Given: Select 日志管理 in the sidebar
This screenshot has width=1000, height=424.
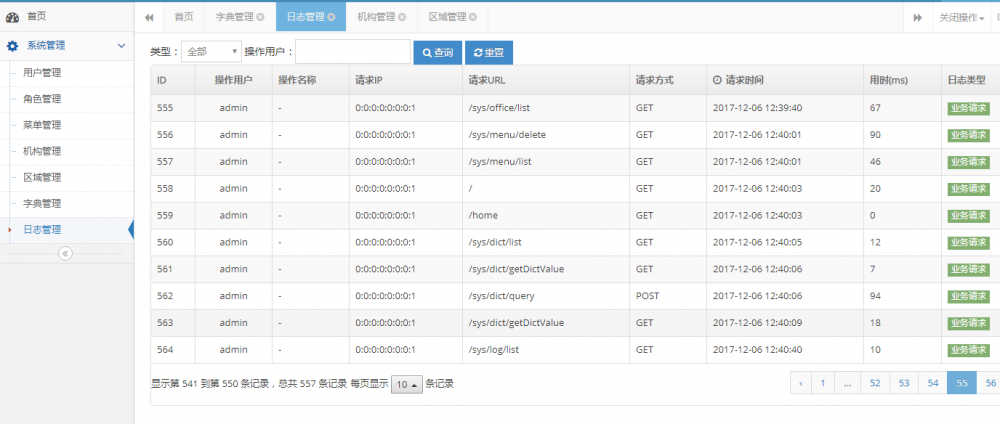Looking at the screenshot, I should pyautogui.click(x=67, y=230).
